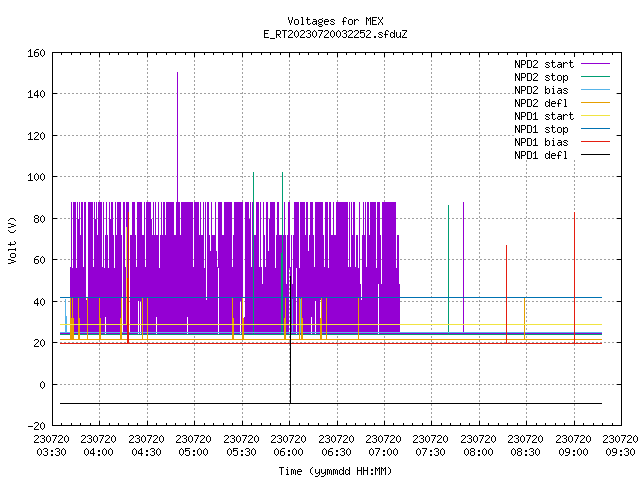640x480 pixels.
Task: Click the 09:30 x-axis time label
Action: (620, 452)
